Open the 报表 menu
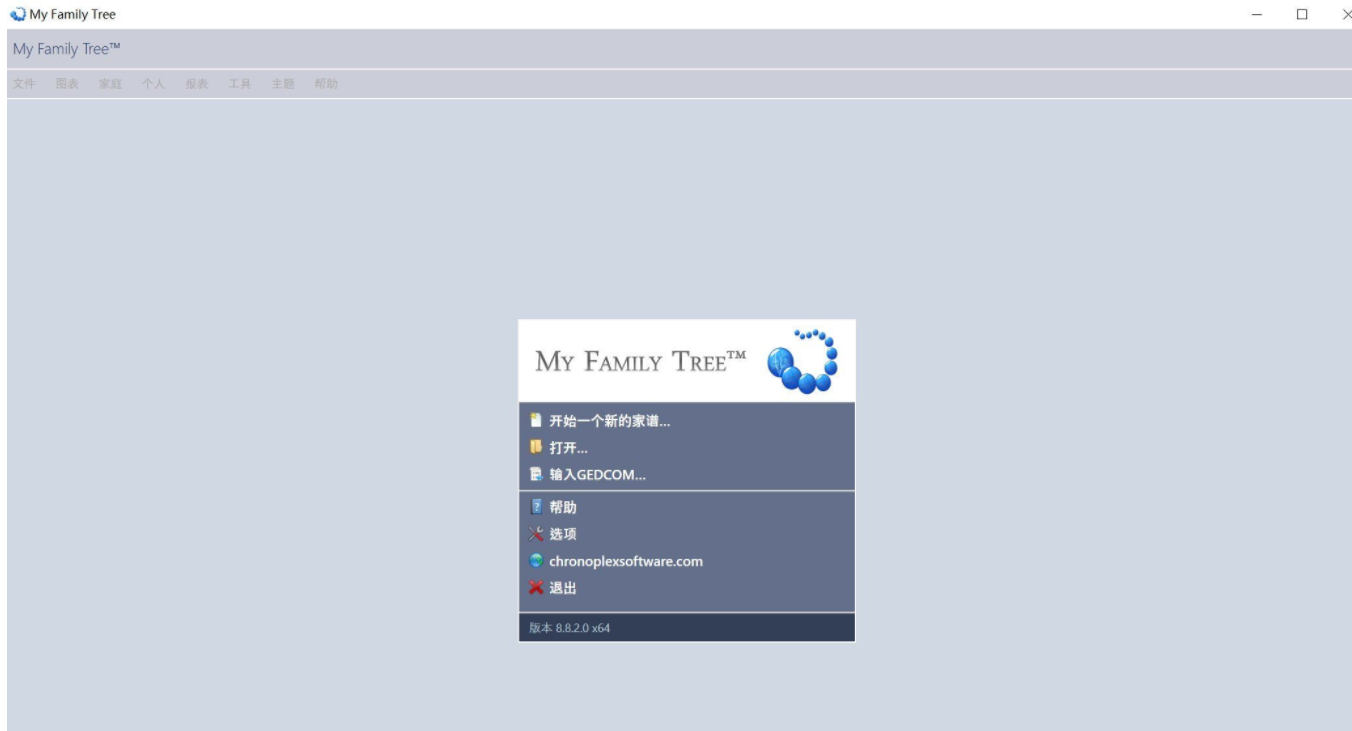Viewport: 1352px width, 731px height. click(197, 84)
